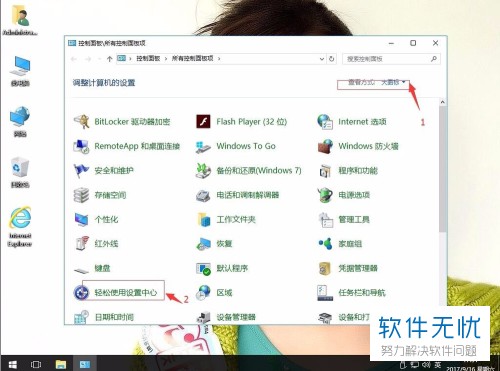The width and height of the screenshot is (500, 371).
Task: Click the vertical scrollbar thumb
Action: click(442, 169)
